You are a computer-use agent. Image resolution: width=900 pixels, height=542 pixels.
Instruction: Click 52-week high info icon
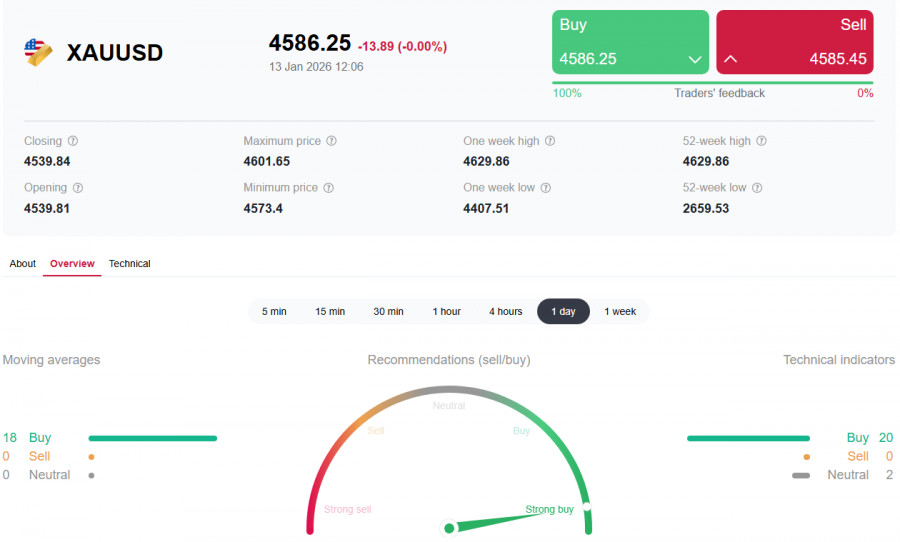pos(761,141)
